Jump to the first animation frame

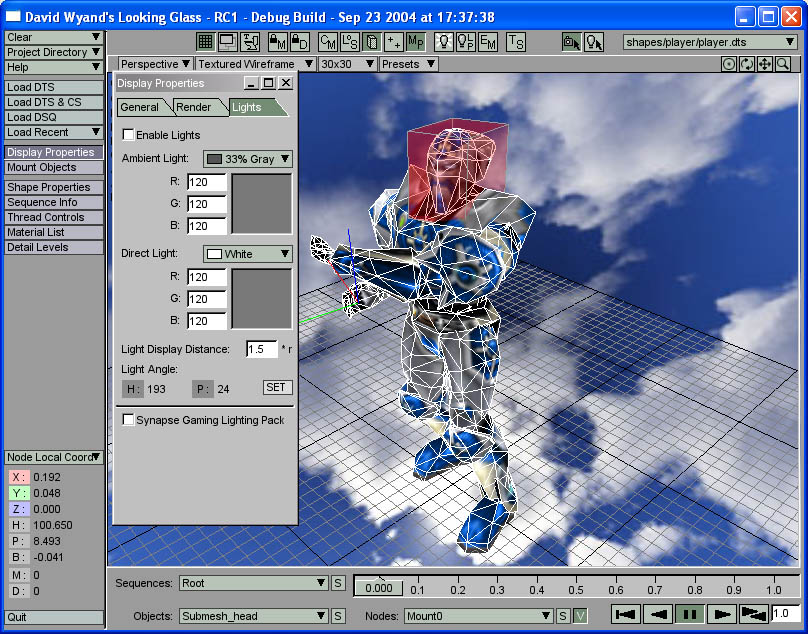click(x=626, y=614)
